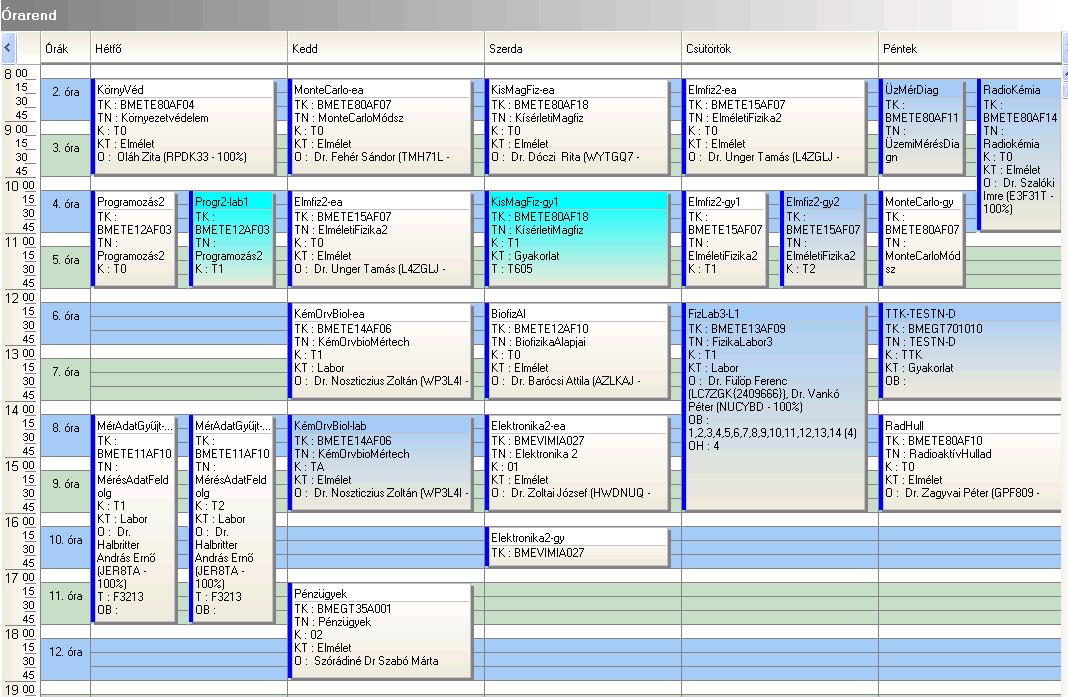Screen dimensions: 1068x697
Task: Open the Elmfiz2-ea entry in Csütörtök column
Action: (774, 127)
